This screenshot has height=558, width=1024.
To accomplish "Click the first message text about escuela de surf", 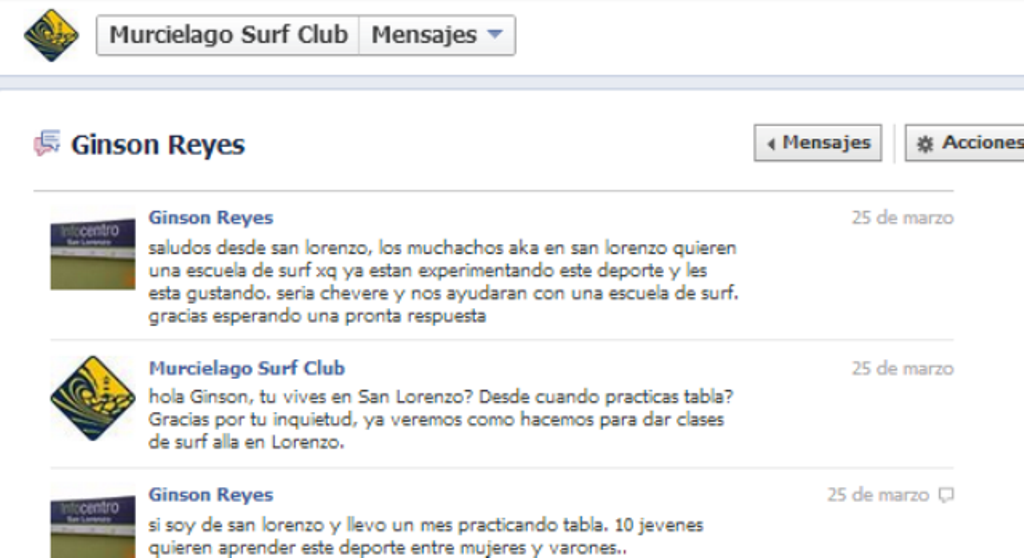I will point(443,282).
